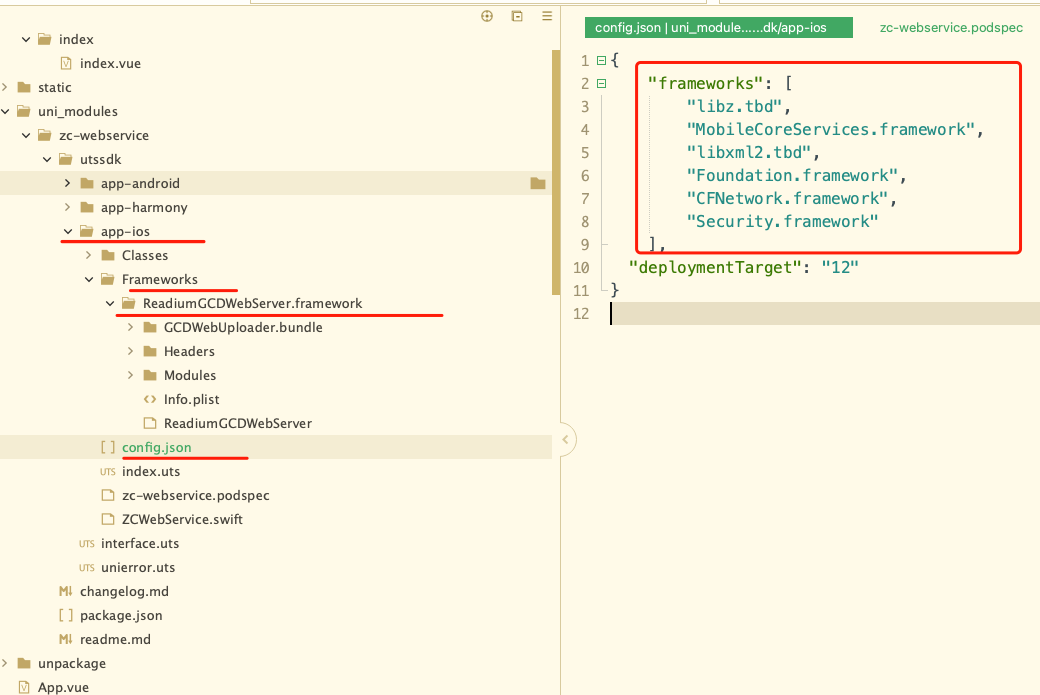Screen dimensions: 1040x695
Task: Click the locate current file target icon
Action: (x=487, y=16)
